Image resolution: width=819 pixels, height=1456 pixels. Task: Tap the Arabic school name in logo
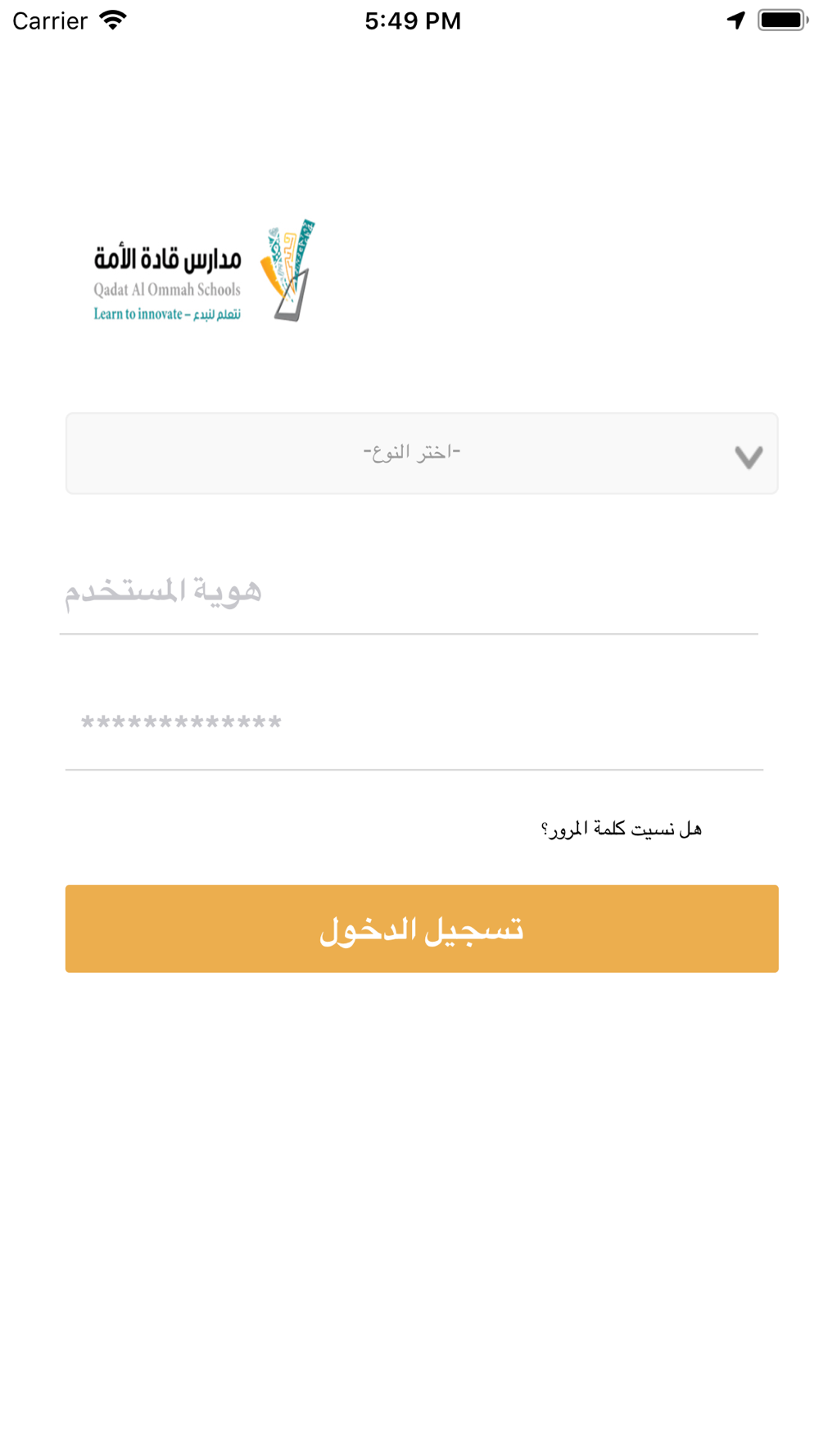coord(167,259)
